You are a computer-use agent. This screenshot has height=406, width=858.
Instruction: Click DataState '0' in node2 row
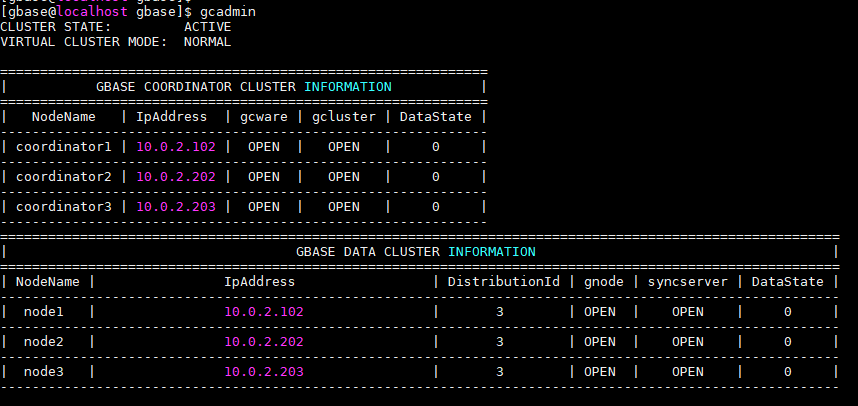click(787, 341)
